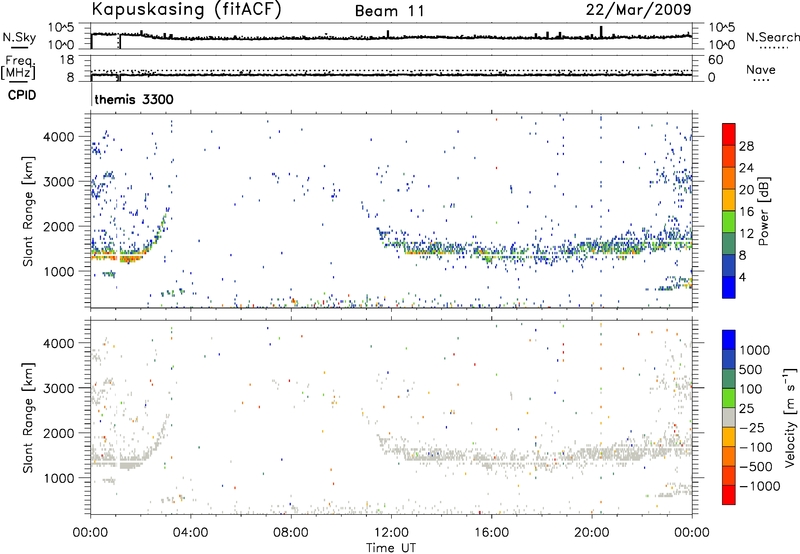This screenshot has width=800, height=554.
Task: Click the gray segment of velocity colorbar
Action: tap(729, 418)
